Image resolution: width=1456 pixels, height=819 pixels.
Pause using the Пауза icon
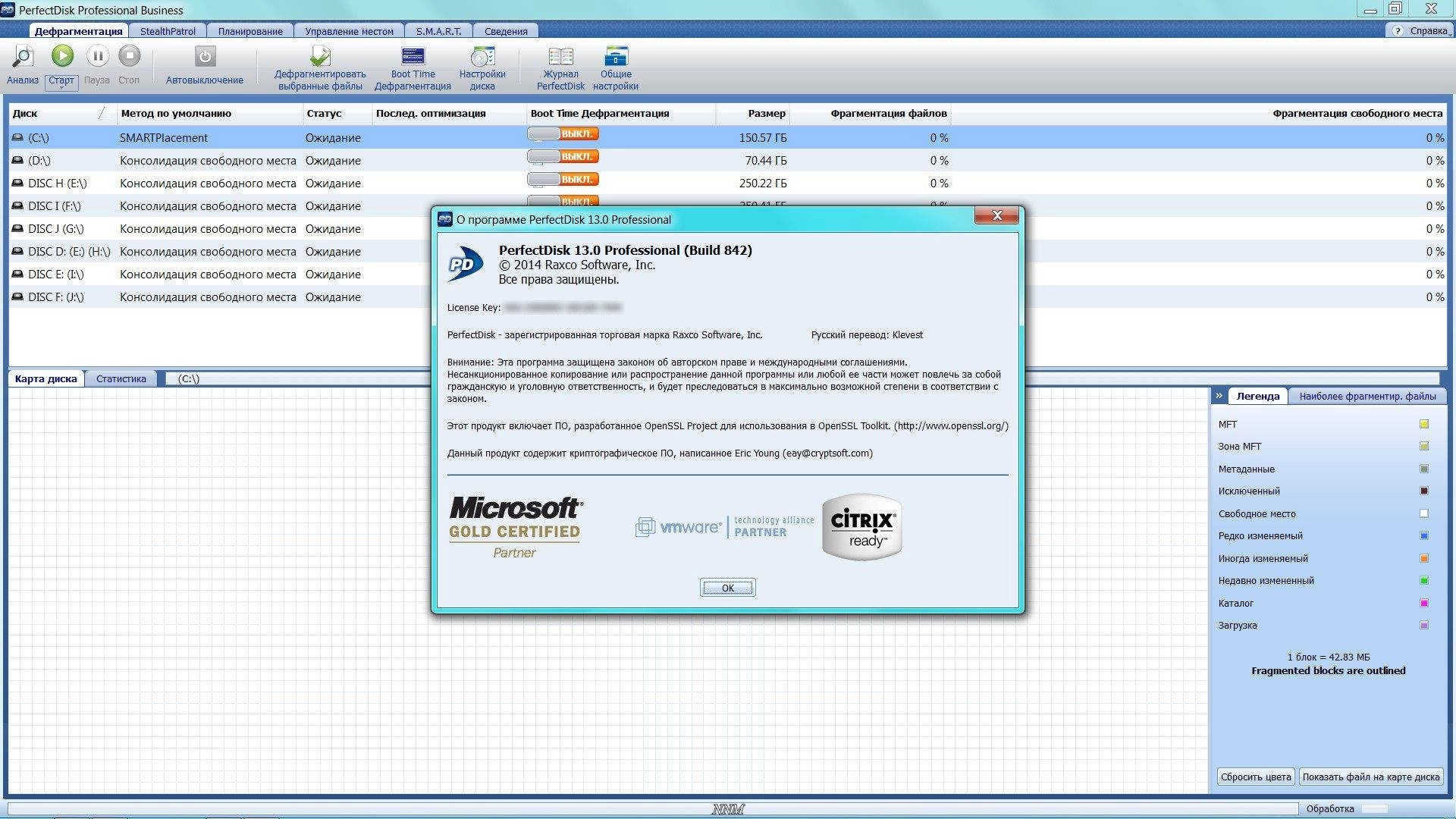(97, 55)
